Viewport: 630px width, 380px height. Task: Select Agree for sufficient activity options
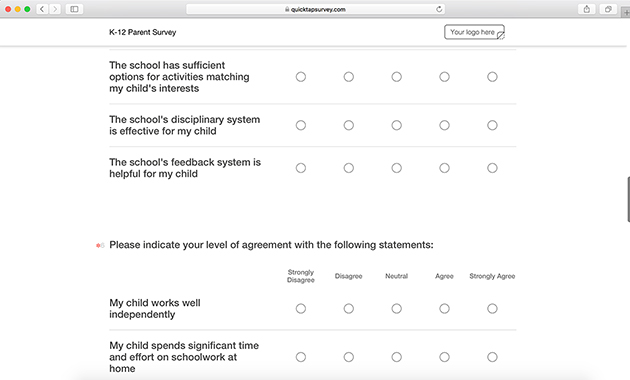point(444,77)
